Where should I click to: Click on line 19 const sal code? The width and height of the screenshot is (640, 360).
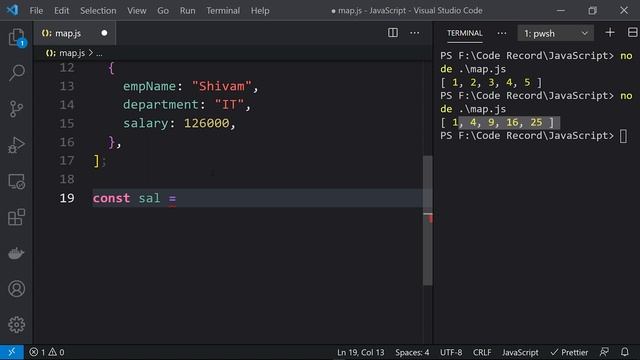134,198
